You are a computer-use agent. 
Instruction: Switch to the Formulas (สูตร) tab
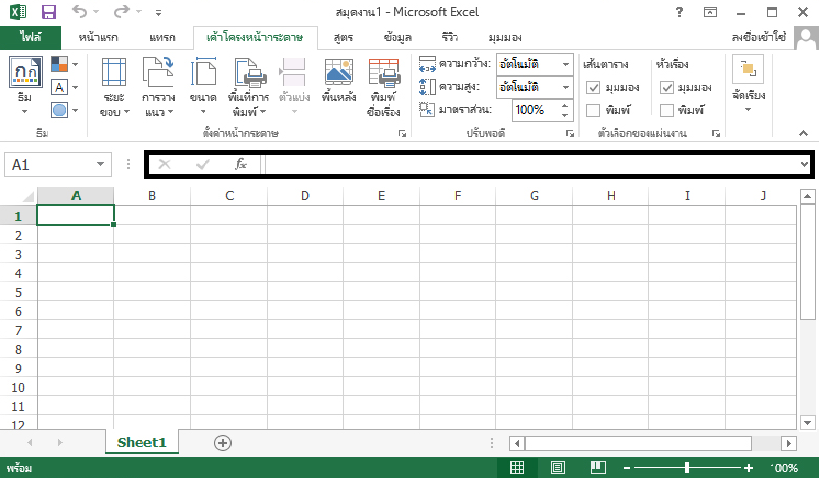(x=343, y=37)
